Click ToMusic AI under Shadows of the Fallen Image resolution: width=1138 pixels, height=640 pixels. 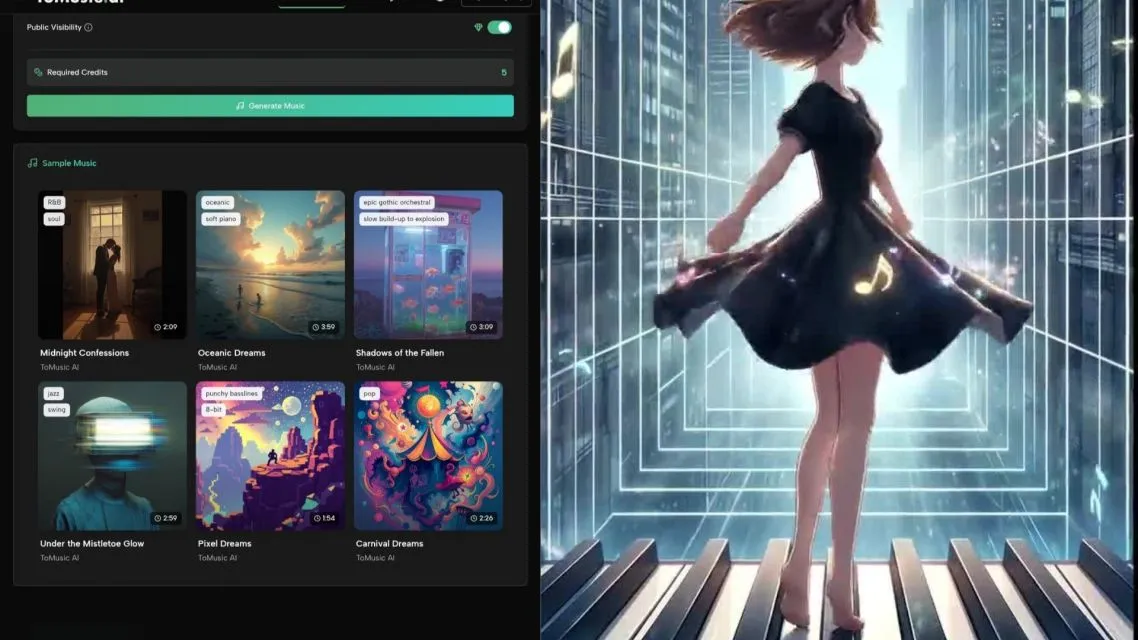(x=375, y=367)
